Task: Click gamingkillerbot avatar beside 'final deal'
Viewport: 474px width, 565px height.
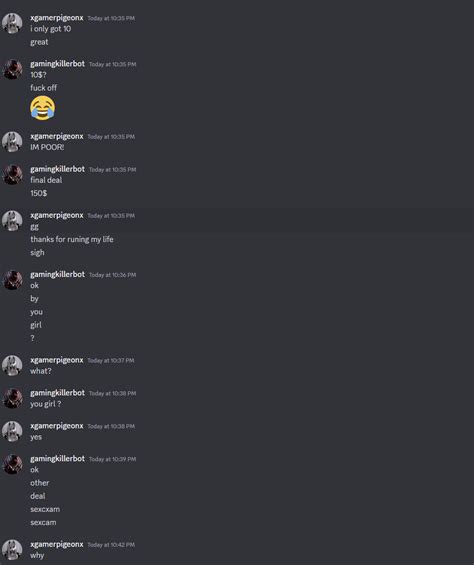Action: [12, 174]
